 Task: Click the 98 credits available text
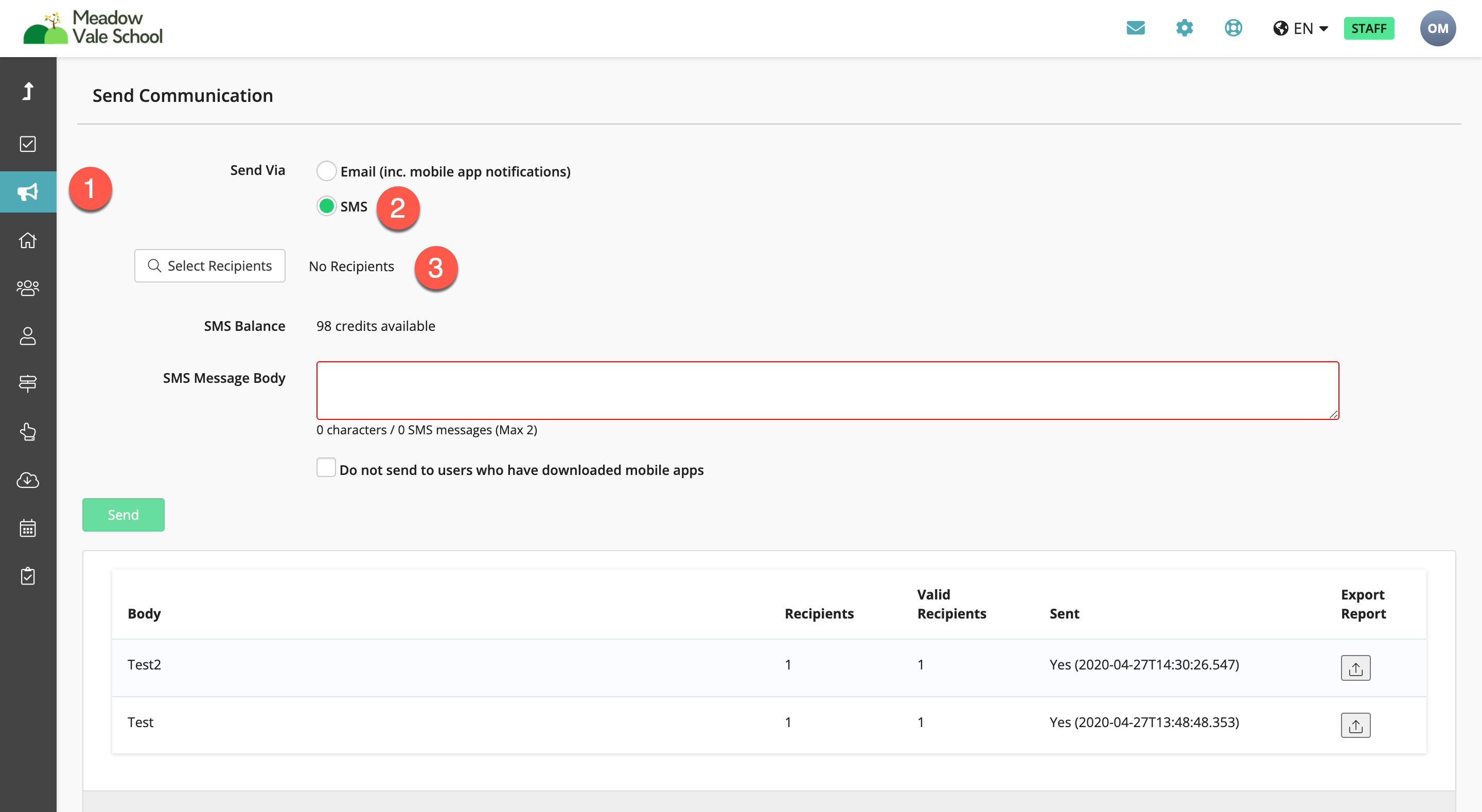pos(376,326)
